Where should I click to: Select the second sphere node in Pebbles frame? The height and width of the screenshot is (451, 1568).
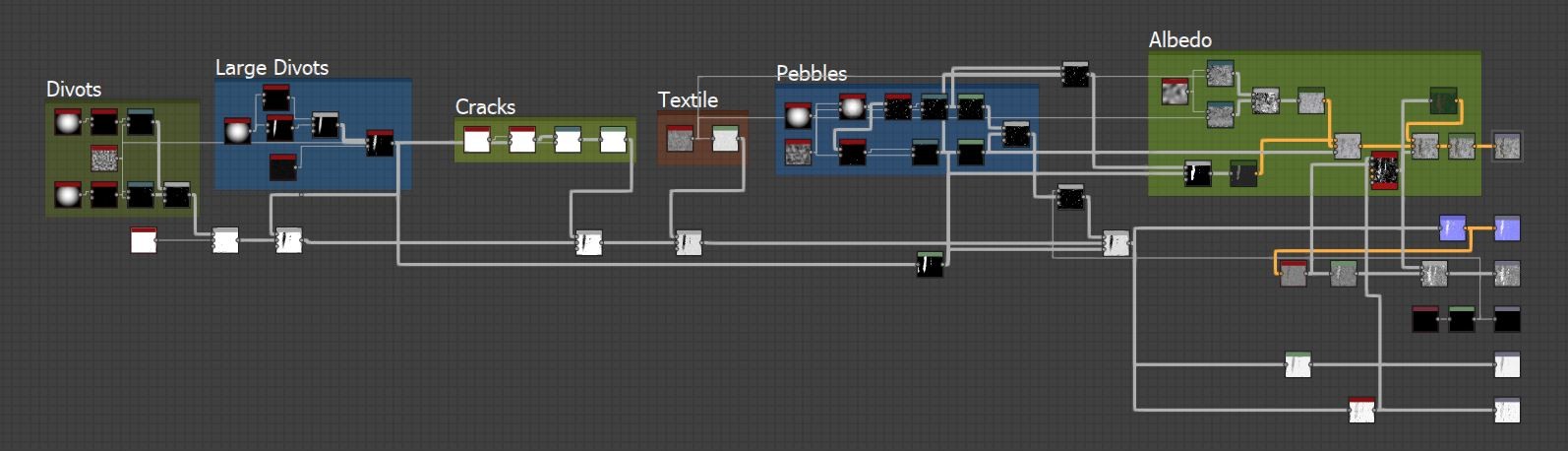coord(853,106)
